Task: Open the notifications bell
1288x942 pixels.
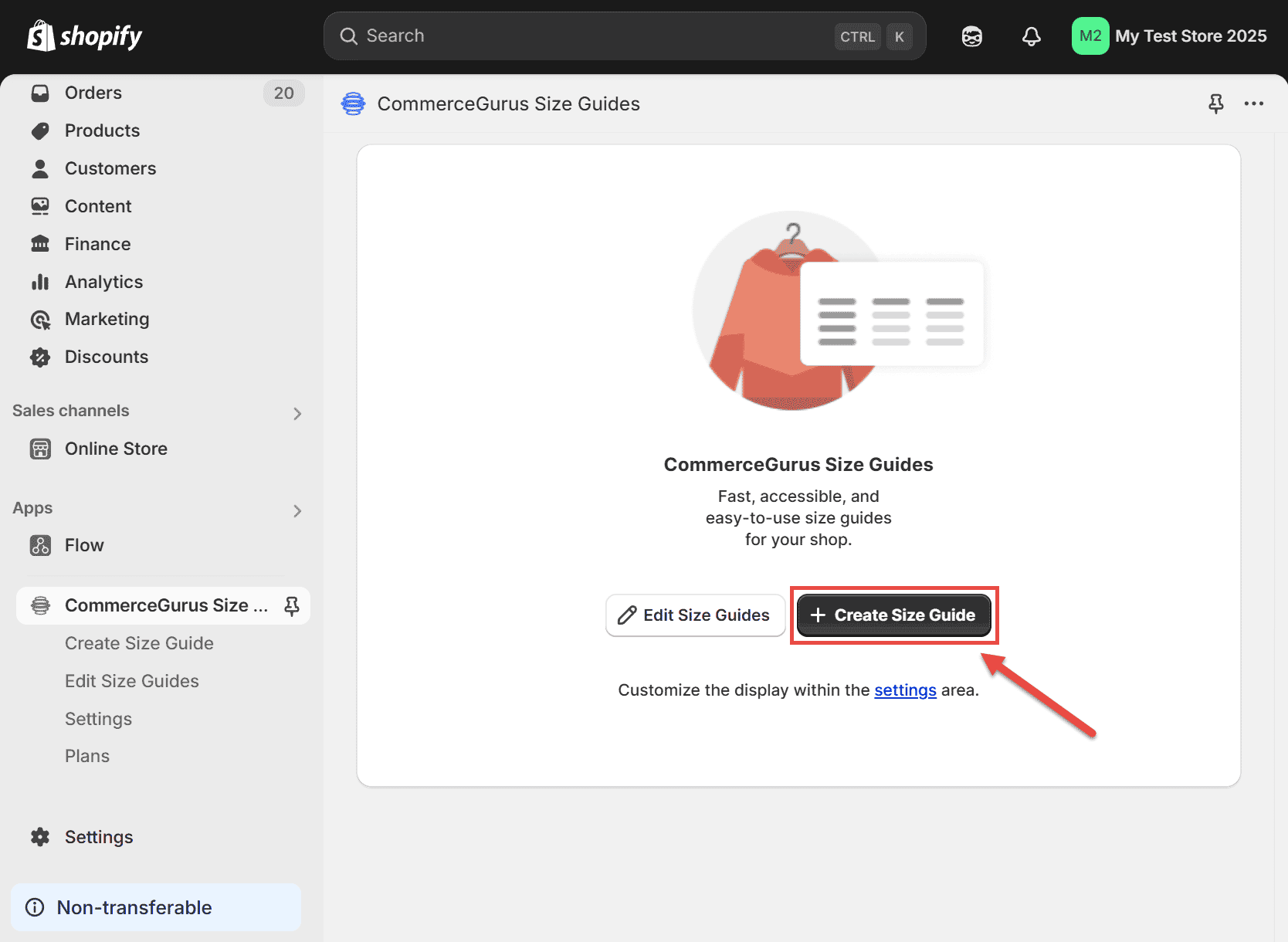Action: coord(1032,36)
